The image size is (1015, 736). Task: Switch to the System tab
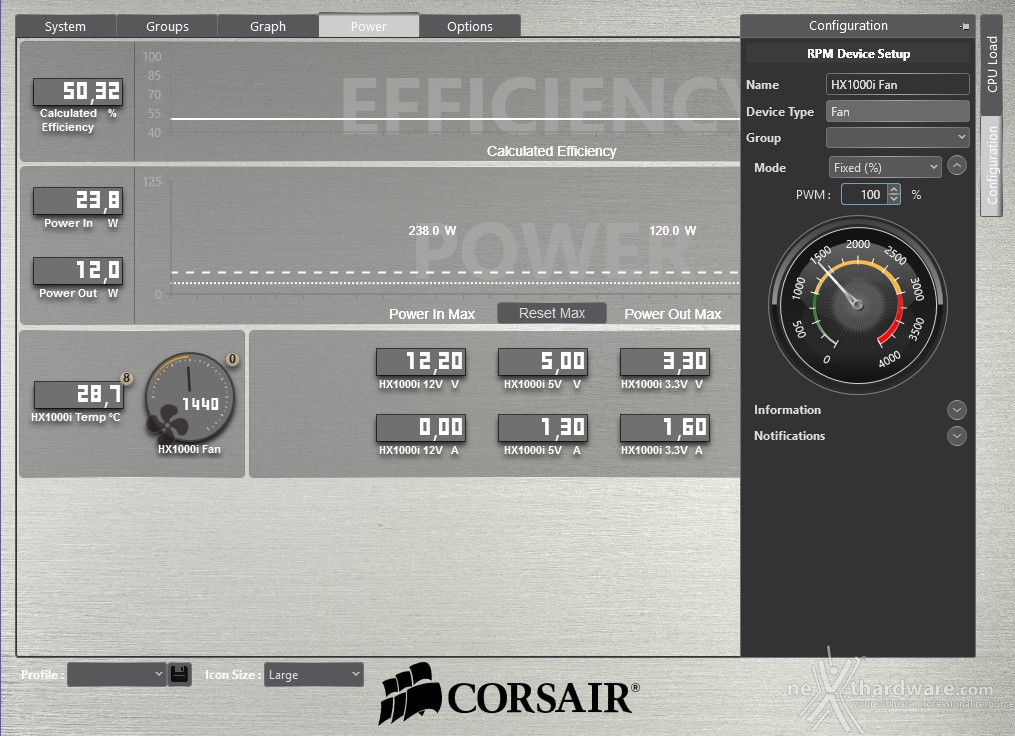coord(65,27)
